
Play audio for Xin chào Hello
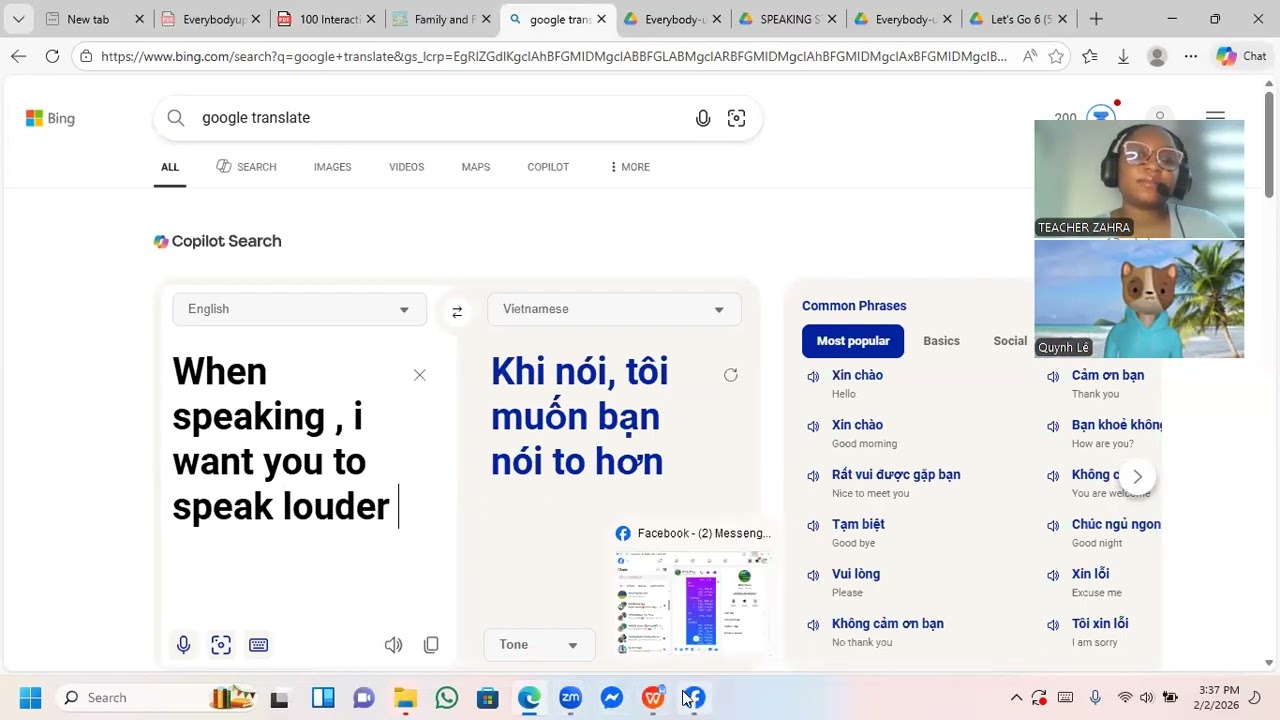pos(813,376)
